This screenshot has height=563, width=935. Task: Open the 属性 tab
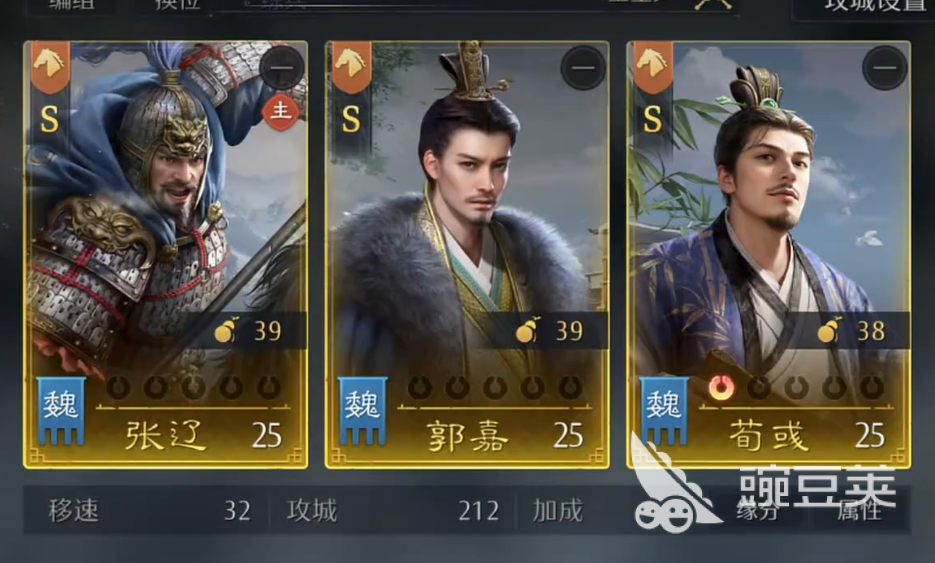tap(859, 511)
